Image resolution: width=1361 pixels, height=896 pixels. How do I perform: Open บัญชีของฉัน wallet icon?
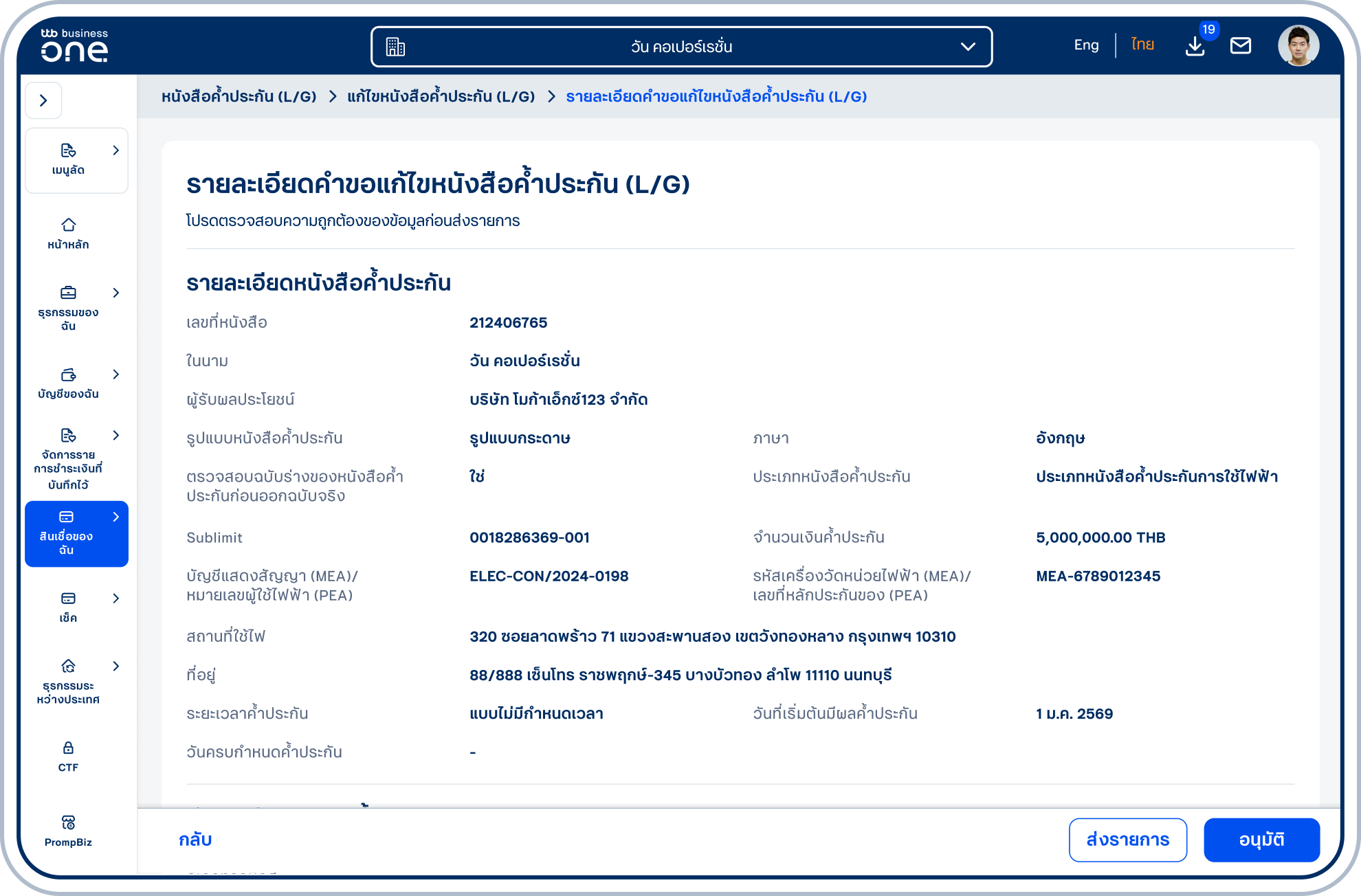(x=68, y=374)
